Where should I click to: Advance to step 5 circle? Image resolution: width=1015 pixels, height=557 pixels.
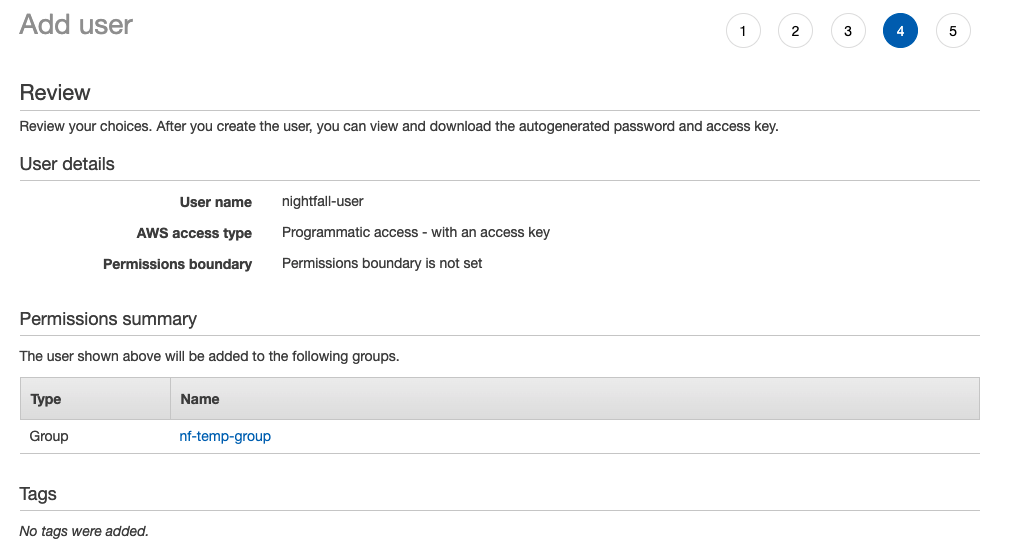point(953,31)
